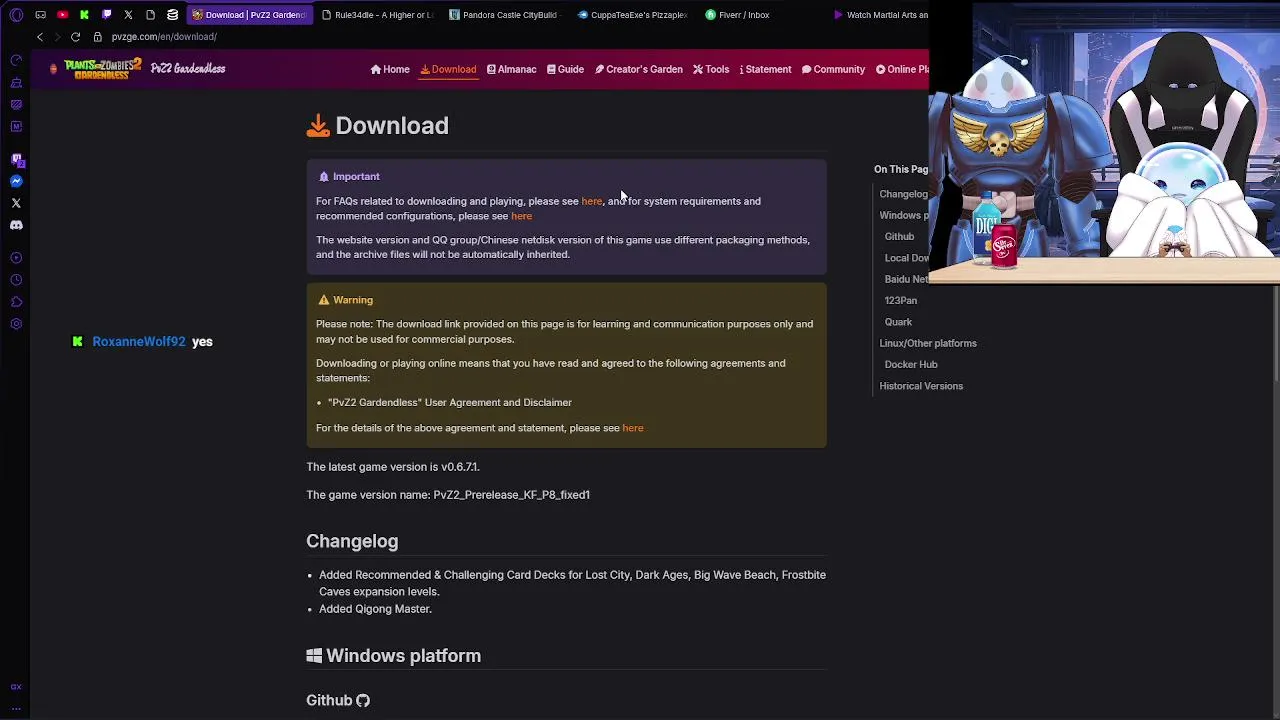This screenshot has height=720, width=1280.
Task: Follow the system requirements 'here' link
Action: click(521, 216)
